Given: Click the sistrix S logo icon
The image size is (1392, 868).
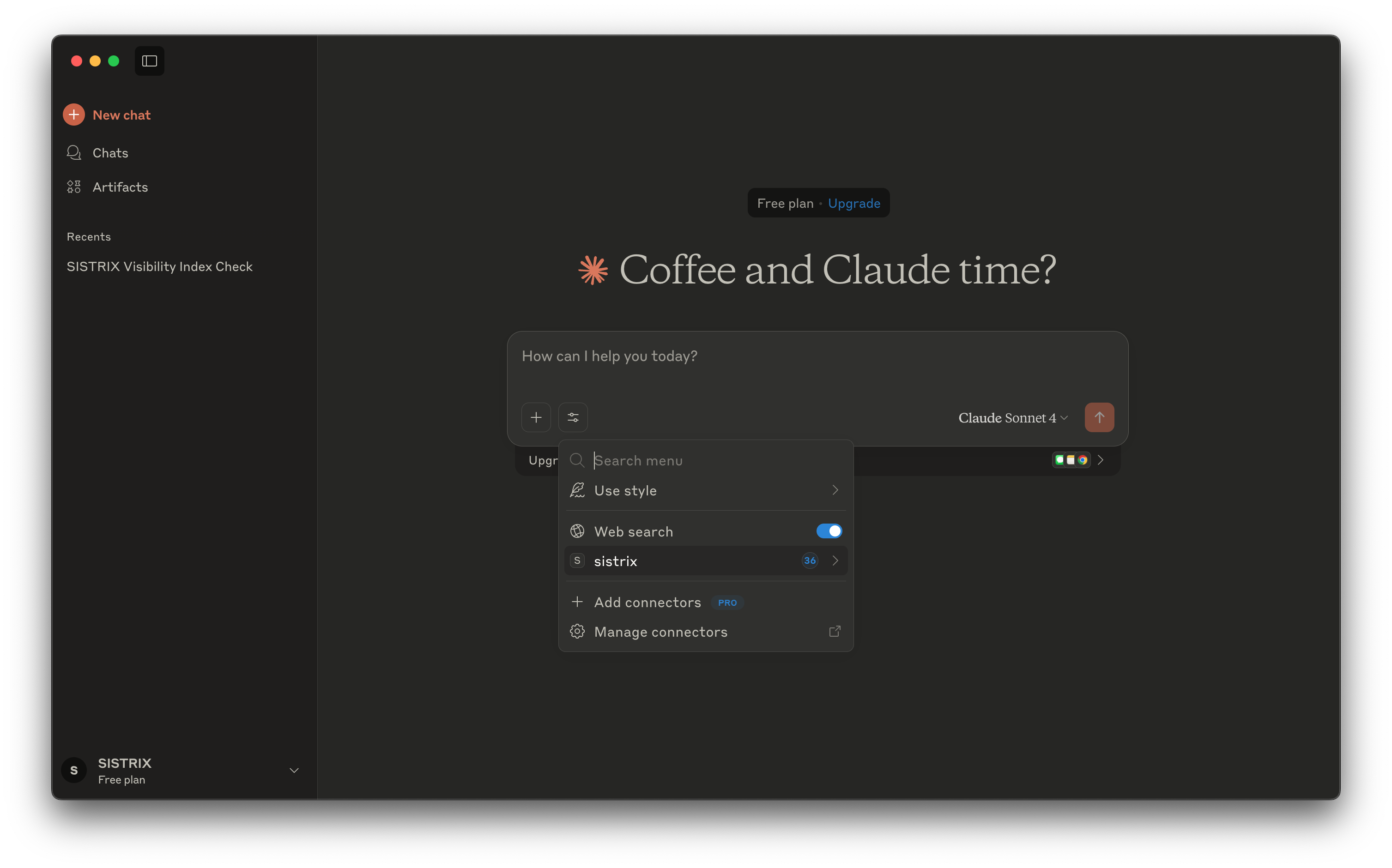Looking at the screenshot, I should tap(576, 561).
